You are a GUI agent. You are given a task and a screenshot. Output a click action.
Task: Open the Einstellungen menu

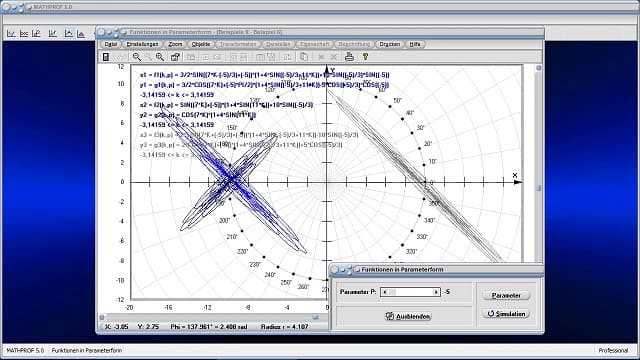pos(142,44)
